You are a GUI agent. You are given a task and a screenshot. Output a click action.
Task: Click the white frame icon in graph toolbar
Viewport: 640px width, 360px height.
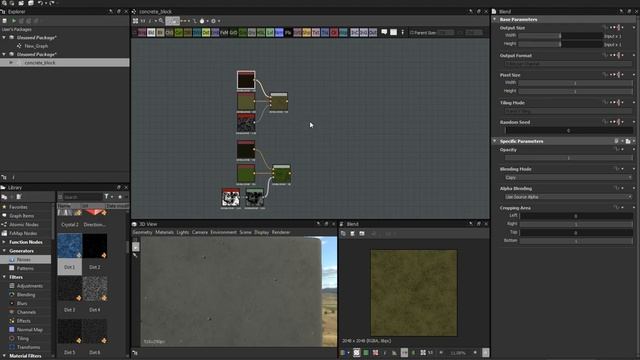[393, 32]
